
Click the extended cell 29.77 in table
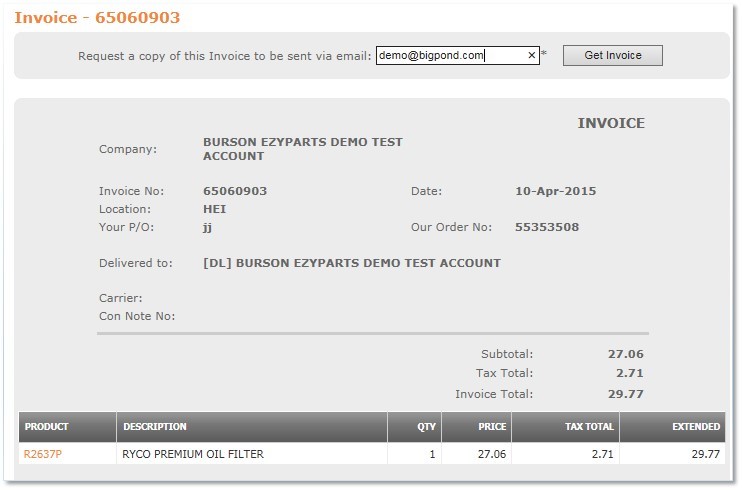(672, 454)
